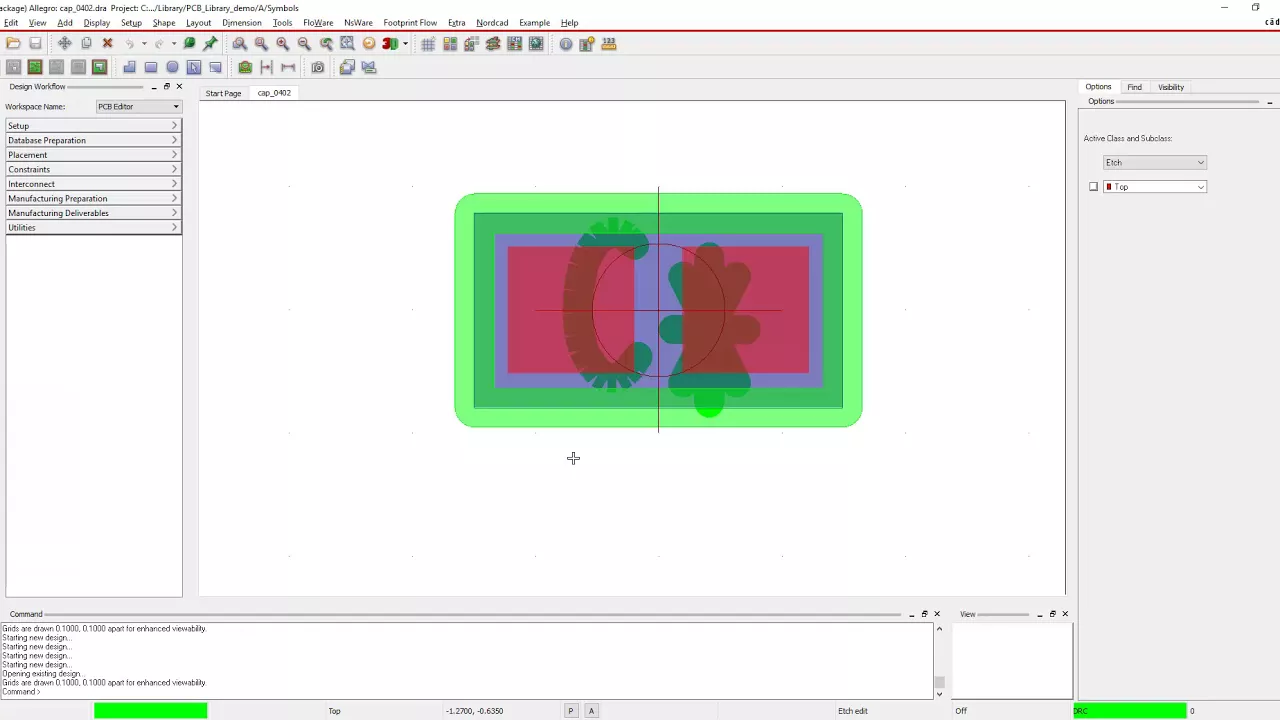The image size is (1280, 720).
Task: Open the 3D viewer icon
Action: coord(390,43)
